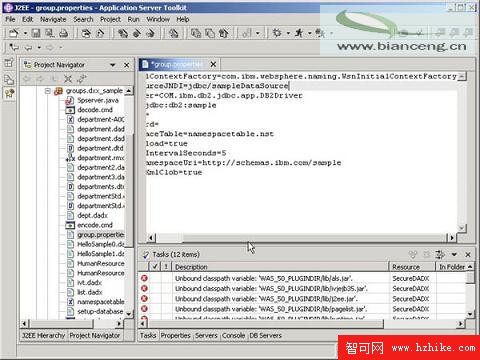The image size is (480, 360).
Task: Open the Debug dropdown arrow
Action: tap(288, 33)
